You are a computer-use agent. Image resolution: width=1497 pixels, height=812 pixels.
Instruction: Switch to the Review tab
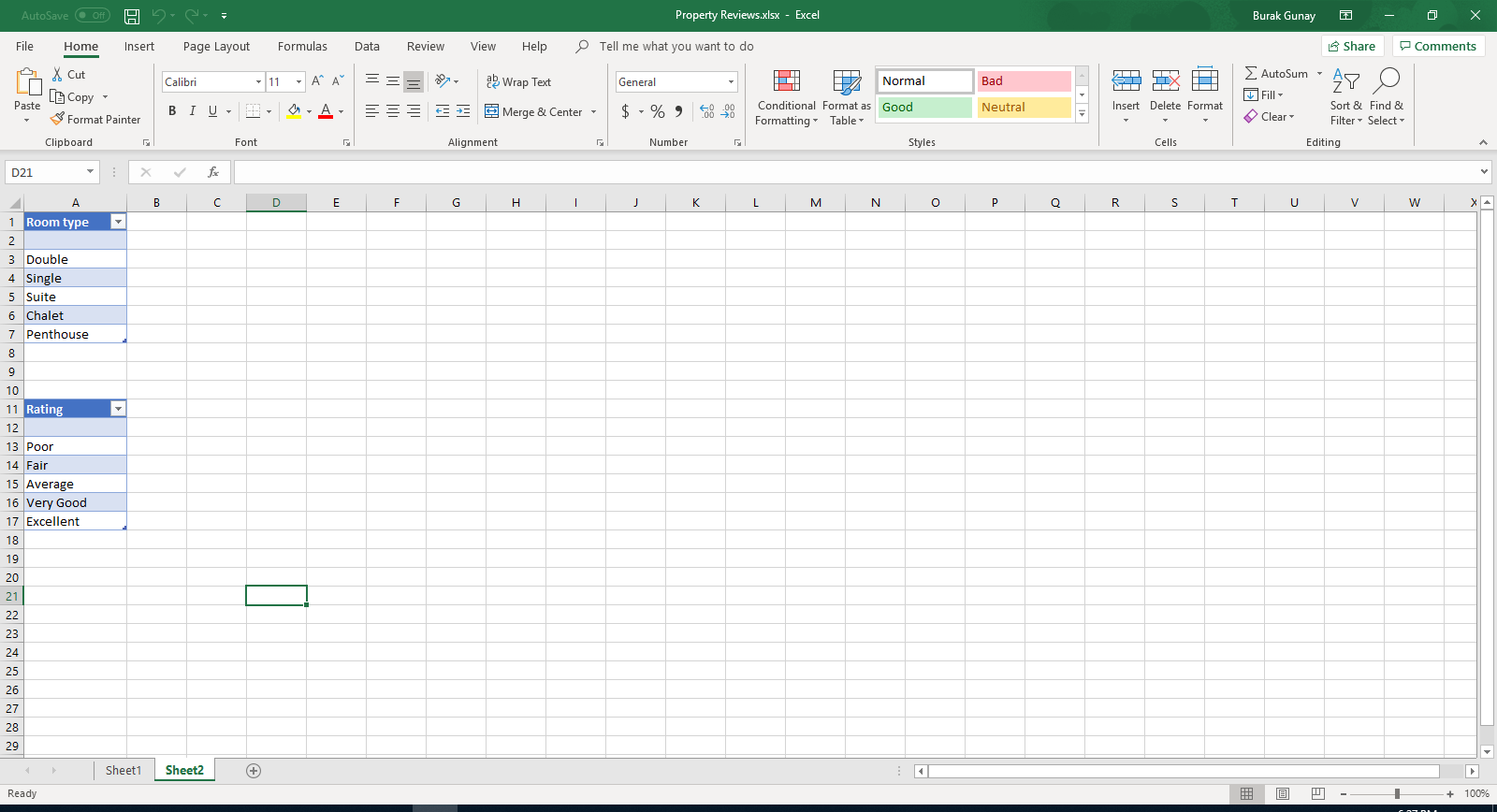426,46
